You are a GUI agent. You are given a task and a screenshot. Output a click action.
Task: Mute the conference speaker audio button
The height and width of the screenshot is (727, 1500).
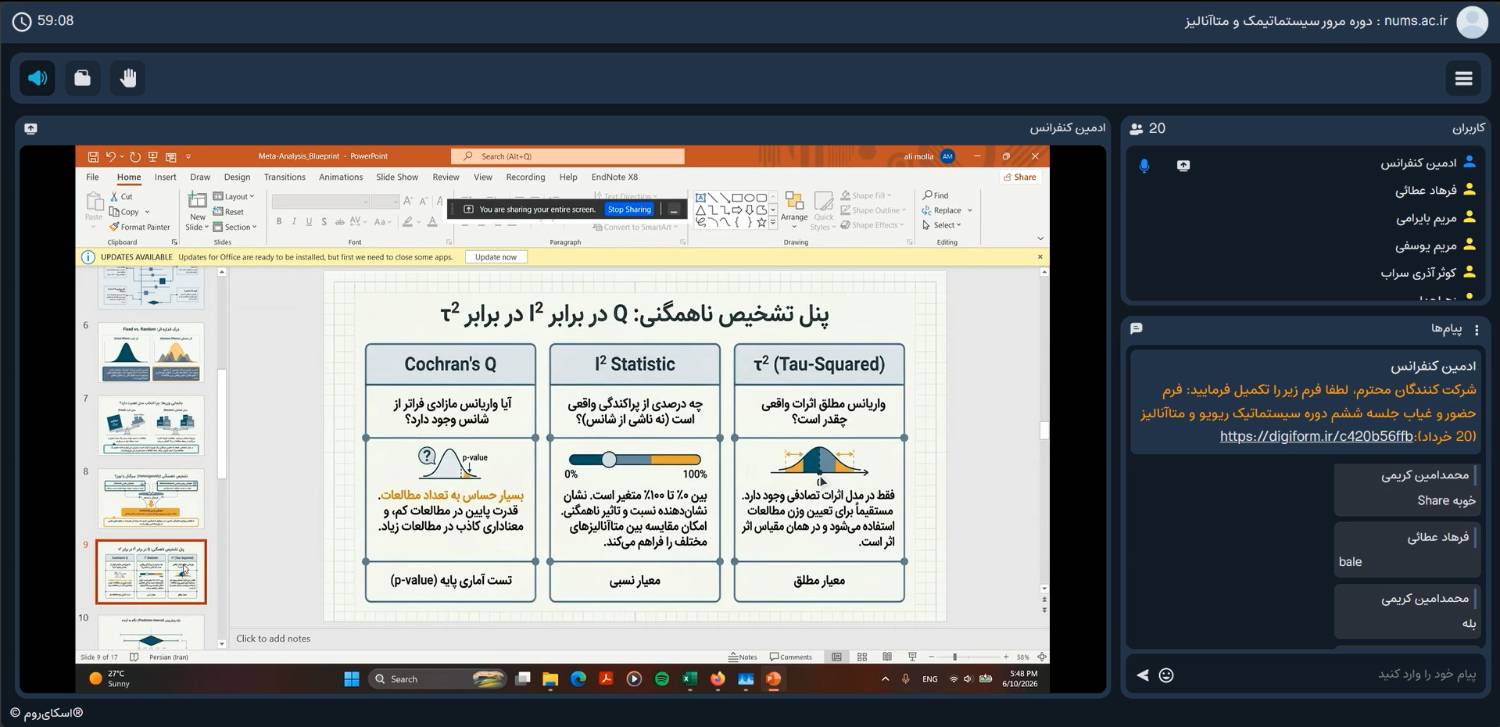click(37, 78)
